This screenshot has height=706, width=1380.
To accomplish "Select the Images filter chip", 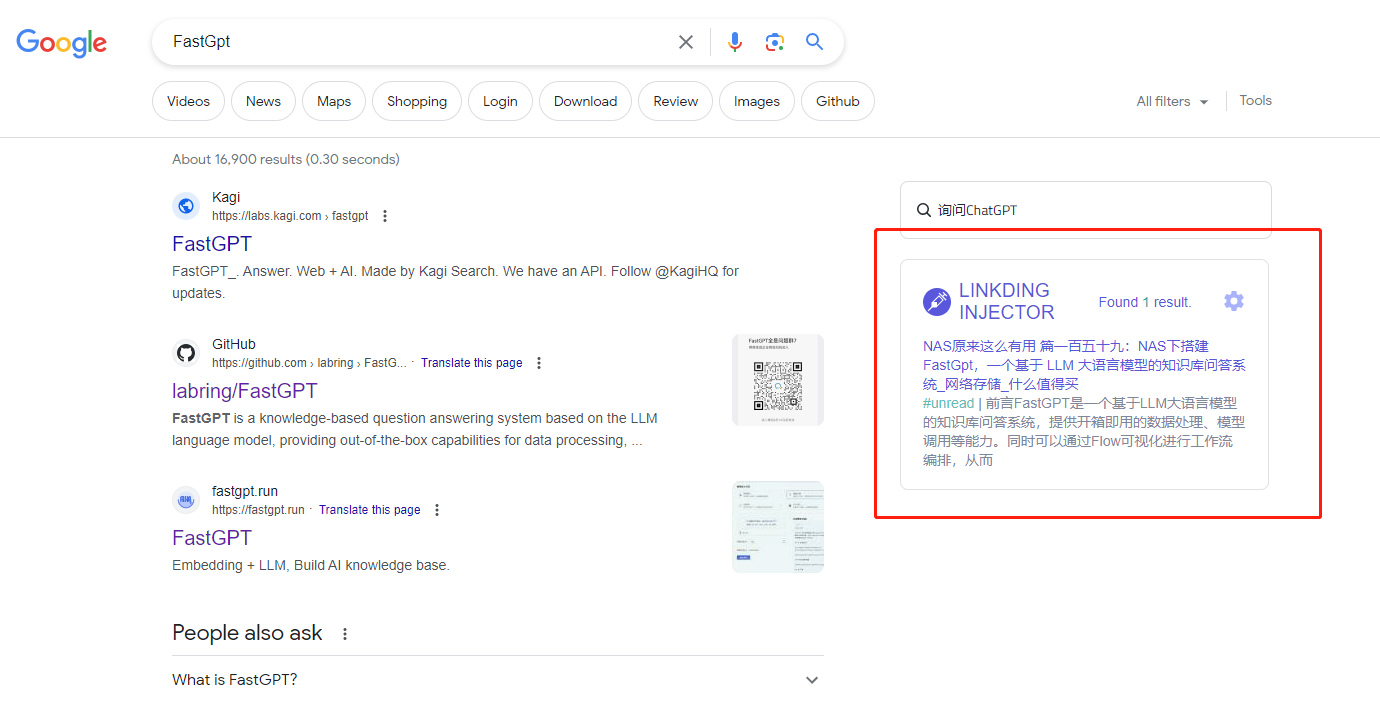I will 756,101.
